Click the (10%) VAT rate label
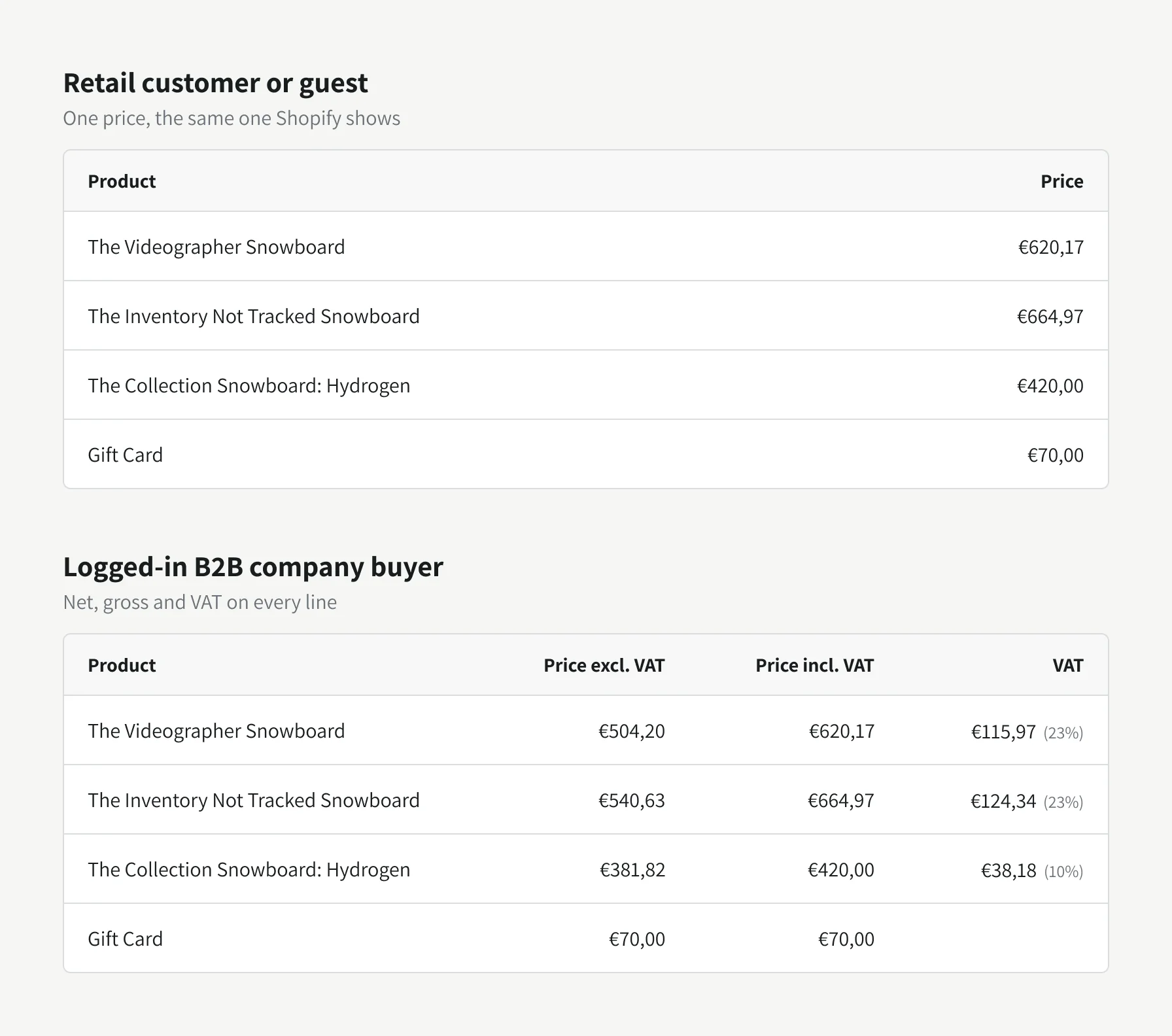 pyautogui.click(x=1063, y=871)
